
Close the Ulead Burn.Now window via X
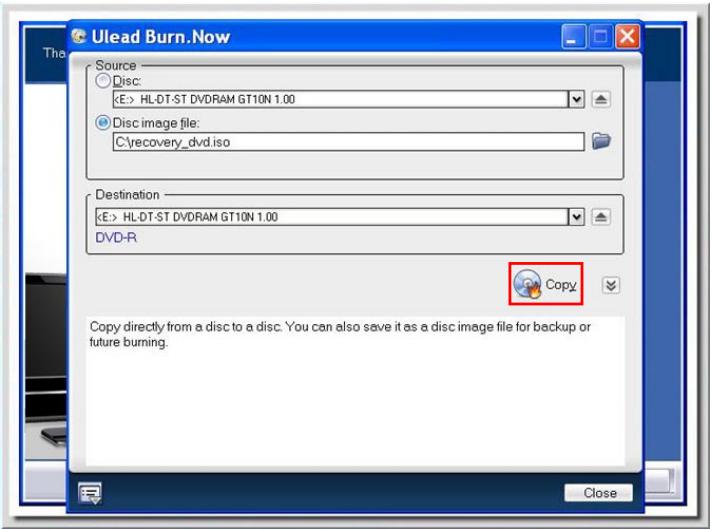[x=628, y=36]
